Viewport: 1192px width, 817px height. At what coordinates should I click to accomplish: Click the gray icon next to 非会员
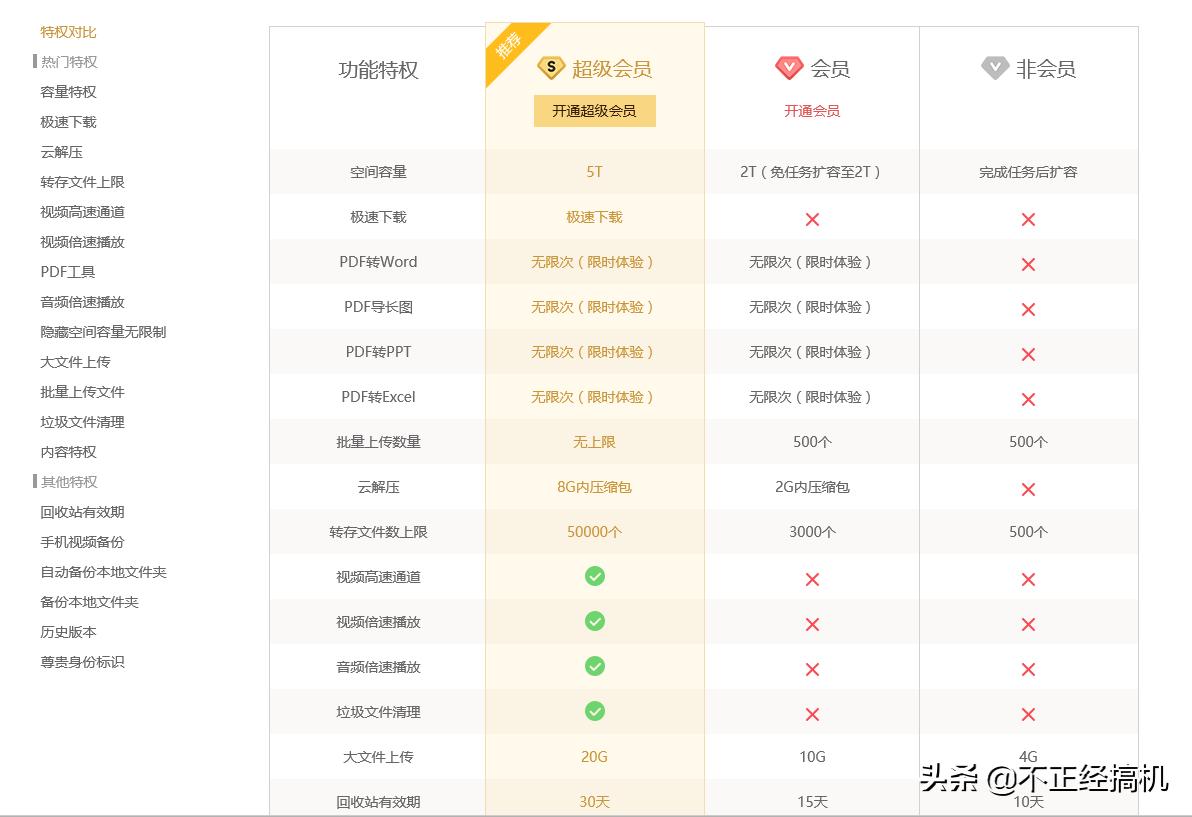[993, 68]
